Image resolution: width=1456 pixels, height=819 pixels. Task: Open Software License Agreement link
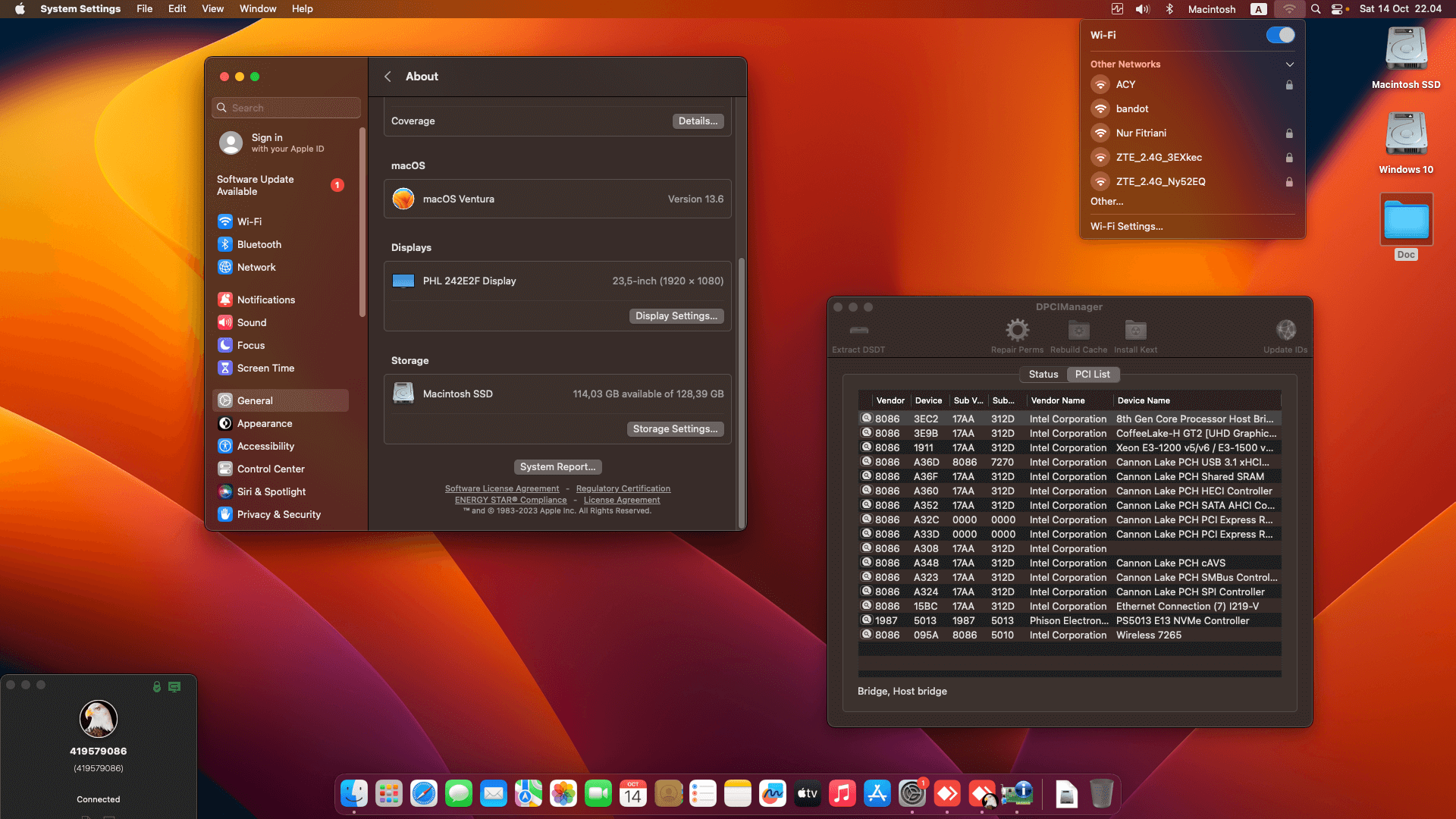[502, 489]
